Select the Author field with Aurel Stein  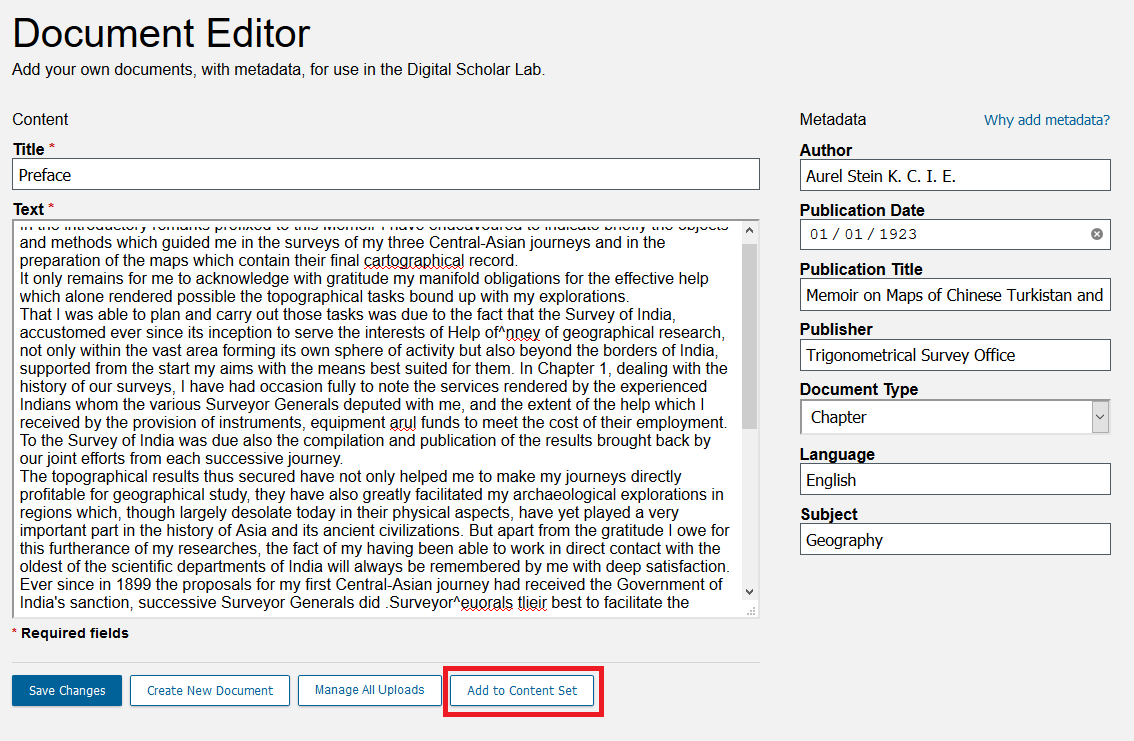[954, 175]
